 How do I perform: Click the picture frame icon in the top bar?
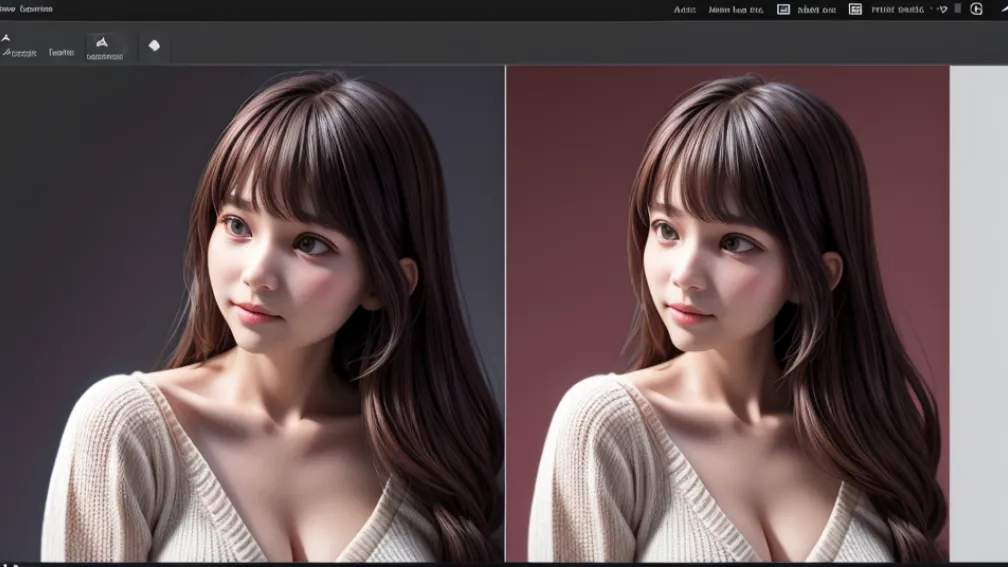[784, 9]
